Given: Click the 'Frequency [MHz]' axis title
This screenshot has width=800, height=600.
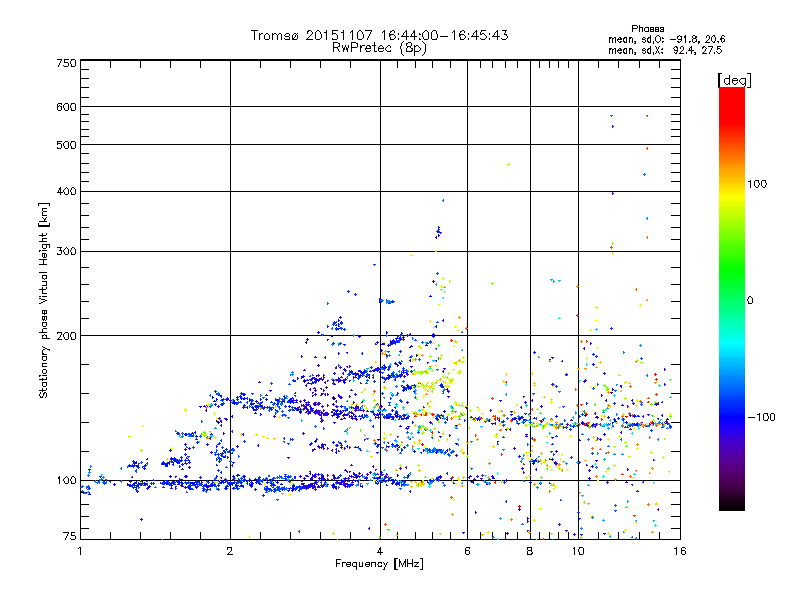Looking at the screenshot, I should (x=379, y=564).
